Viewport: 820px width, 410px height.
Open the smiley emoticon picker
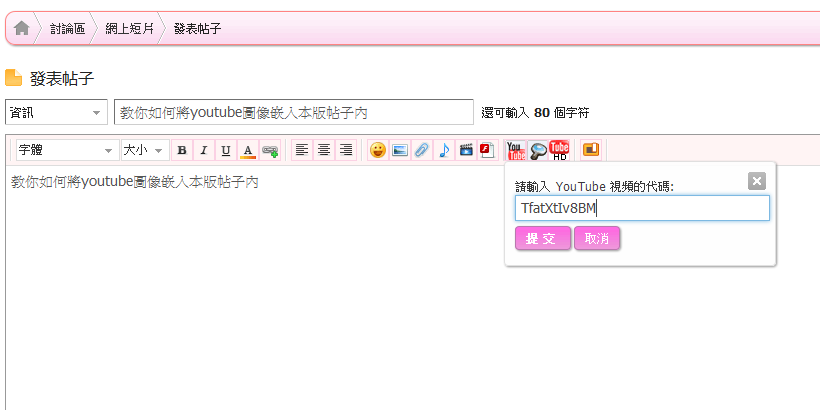(378, 151)
